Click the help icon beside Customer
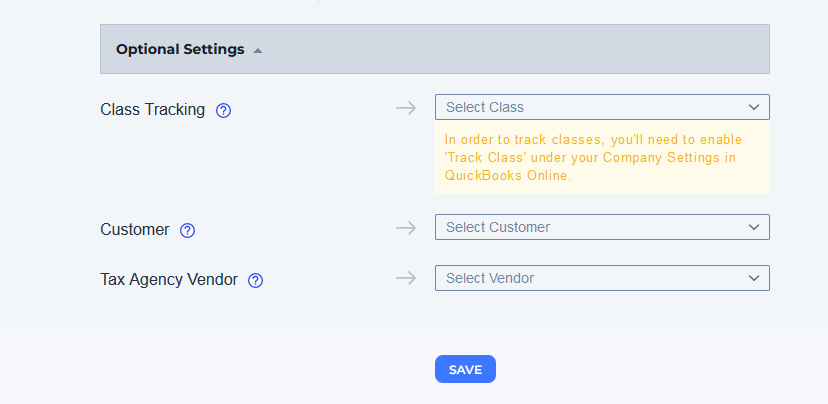 pyautogui.click(x=187, y=230)
